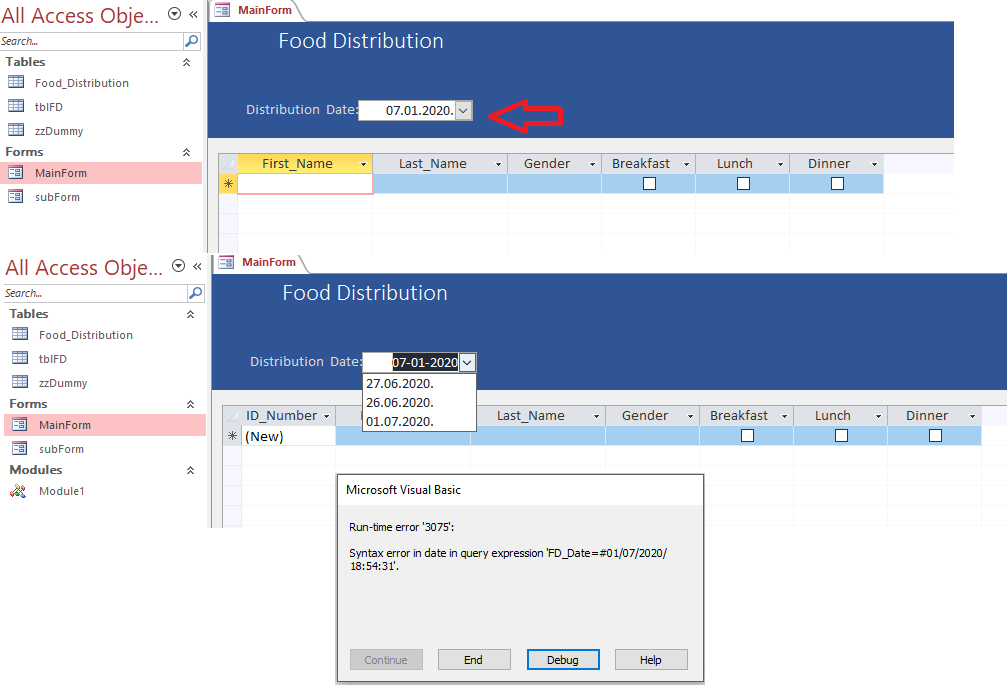Open Last_Name column filter arrow in upper subform
The width and height of the screenshot is (1007, 689).
498,164
